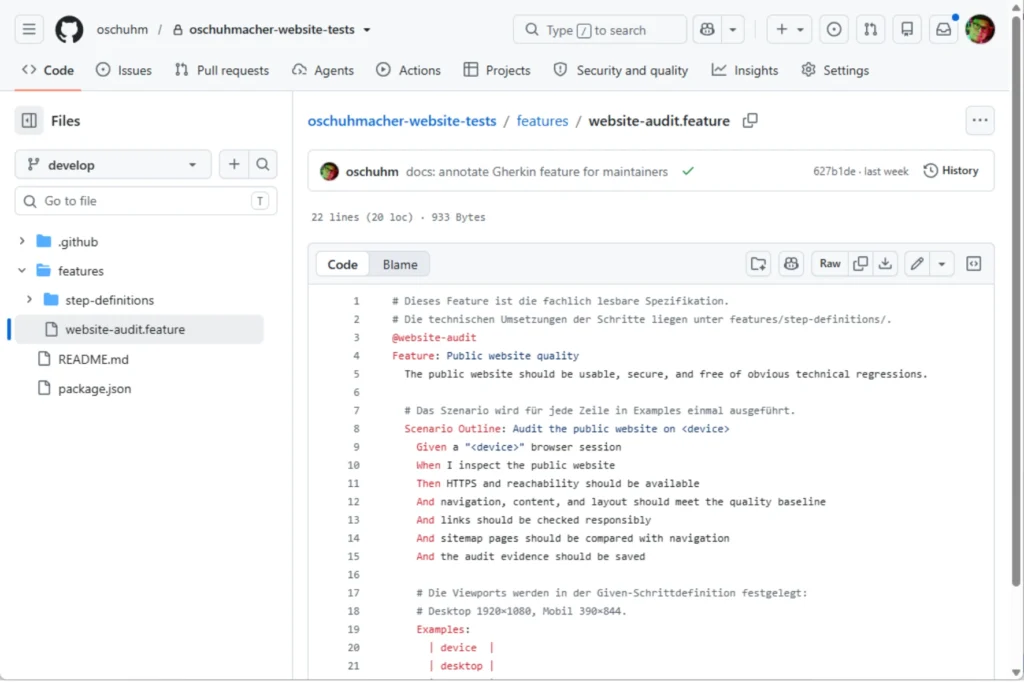This screenshot has height=682, width=1024.
Task: Search files using the magnifier button
Action: pyautogui.click(x=263, y=165)
